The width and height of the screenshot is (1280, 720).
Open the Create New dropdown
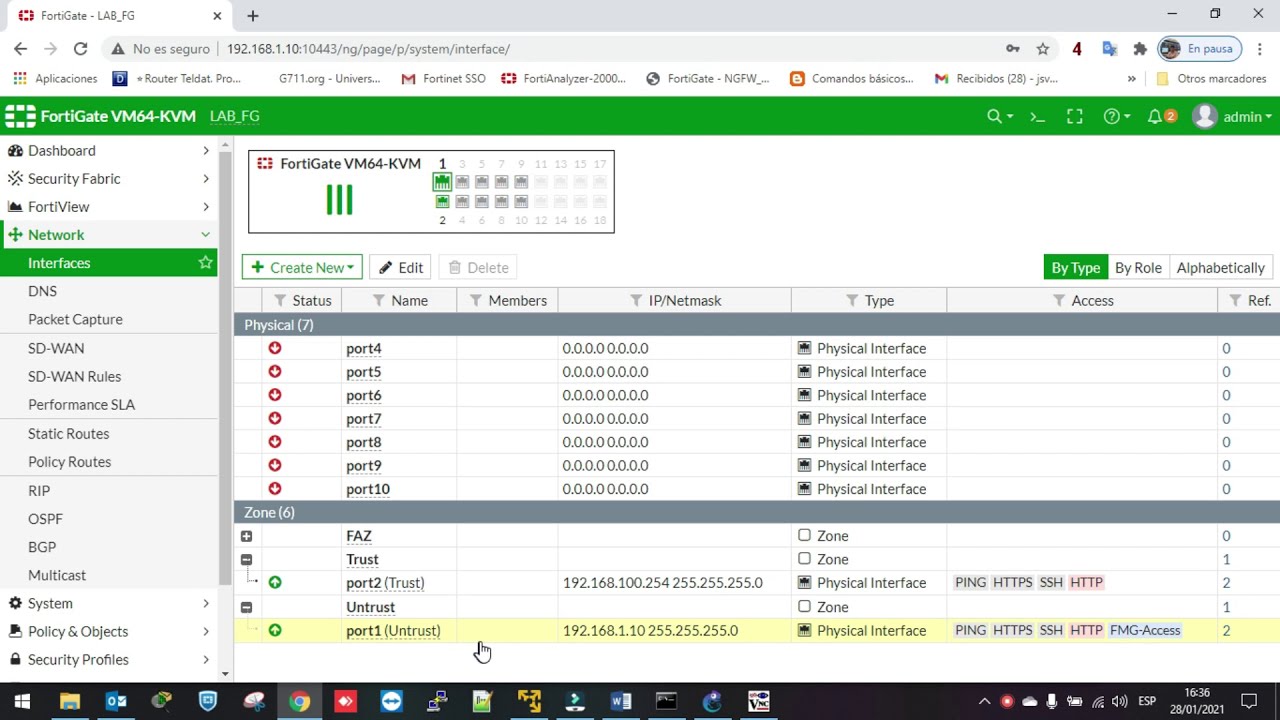coord(302,267)
